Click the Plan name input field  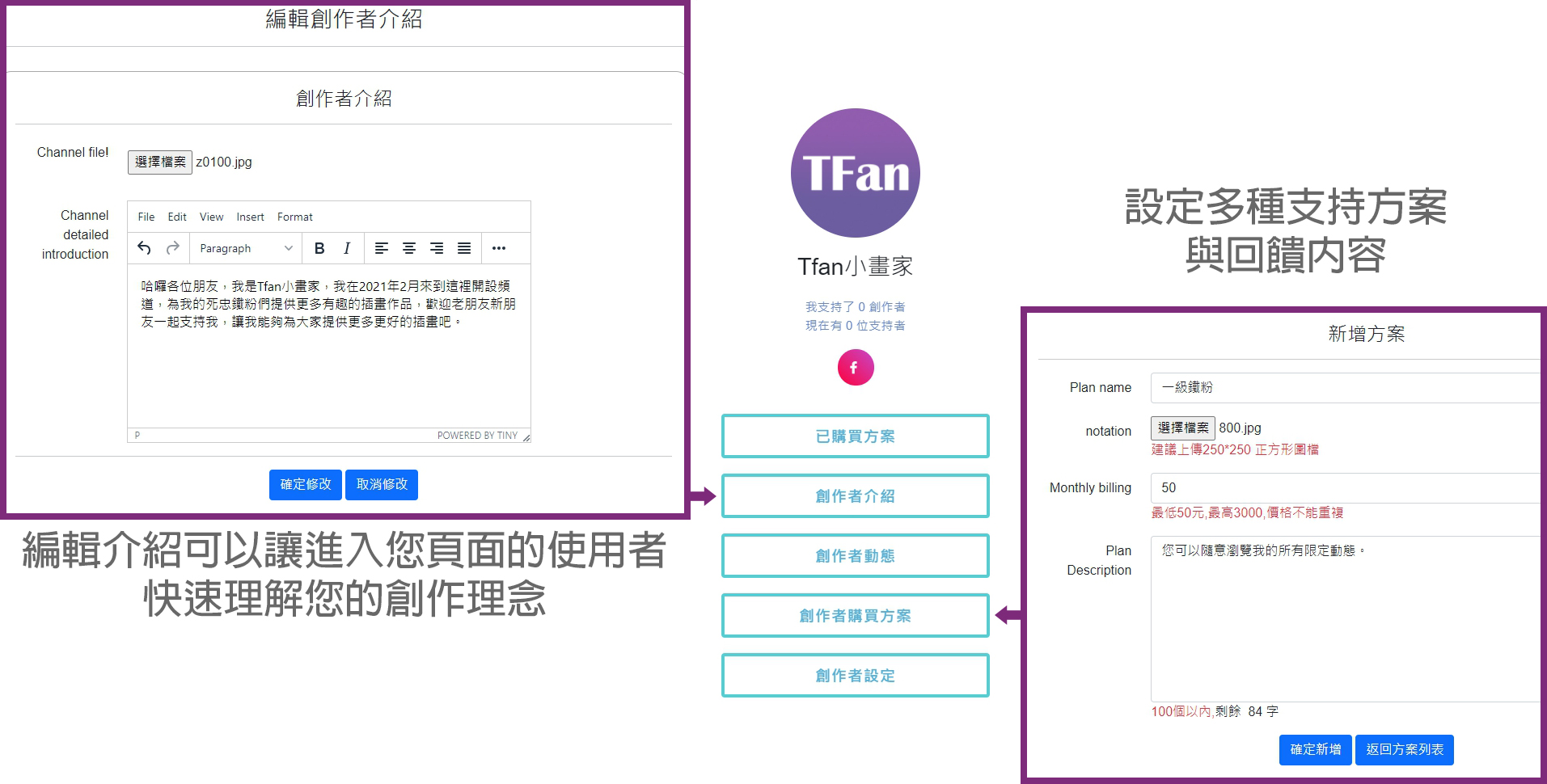click(1344, 387)
